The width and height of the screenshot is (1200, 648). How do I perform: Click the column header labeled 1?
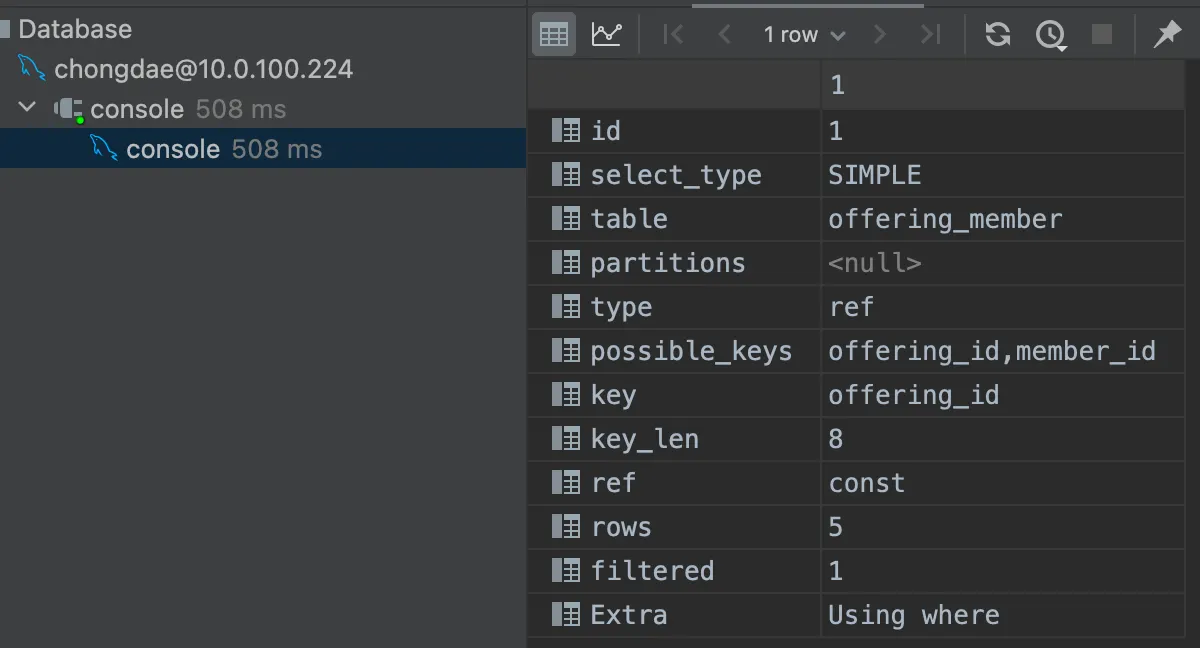coord(1000,85)
